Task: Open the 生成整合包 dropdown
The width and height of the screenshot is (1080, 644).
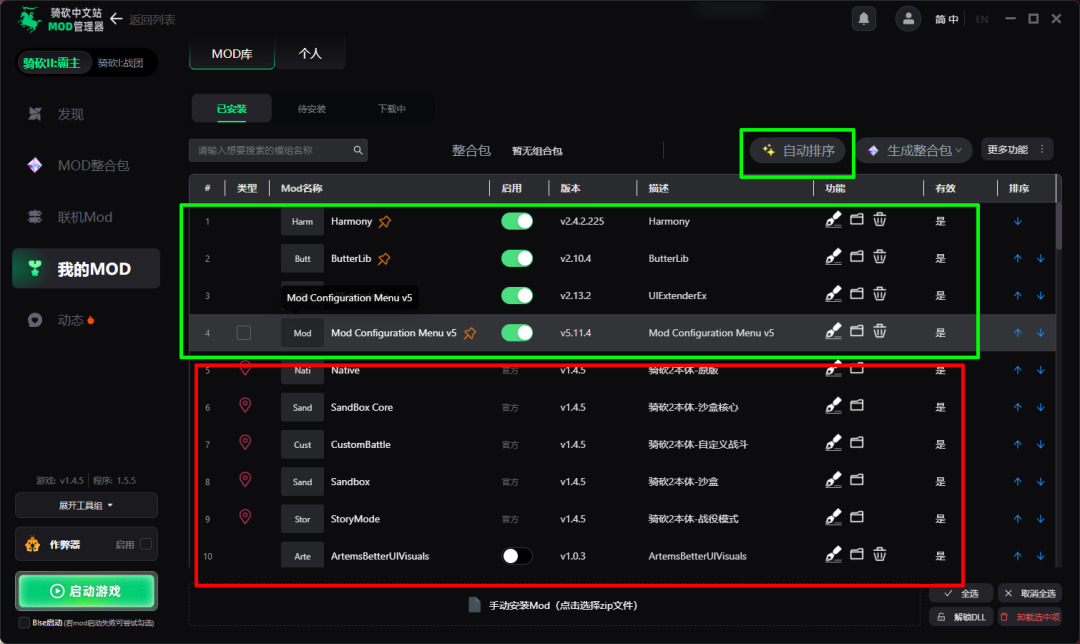Action: click(x=914, y=150)
